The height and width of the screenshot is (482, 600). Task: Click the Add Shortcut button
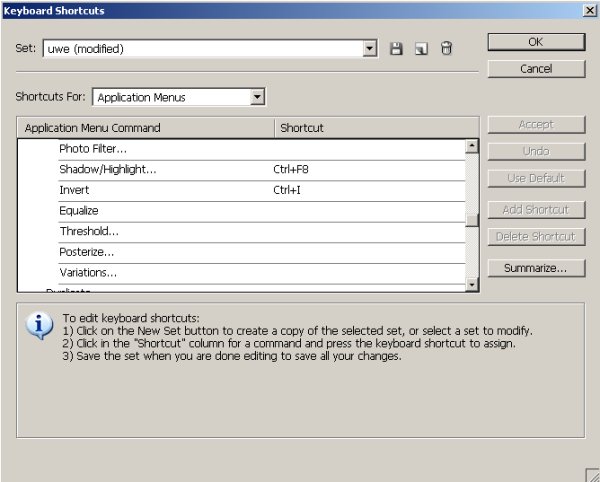[536, 210]
